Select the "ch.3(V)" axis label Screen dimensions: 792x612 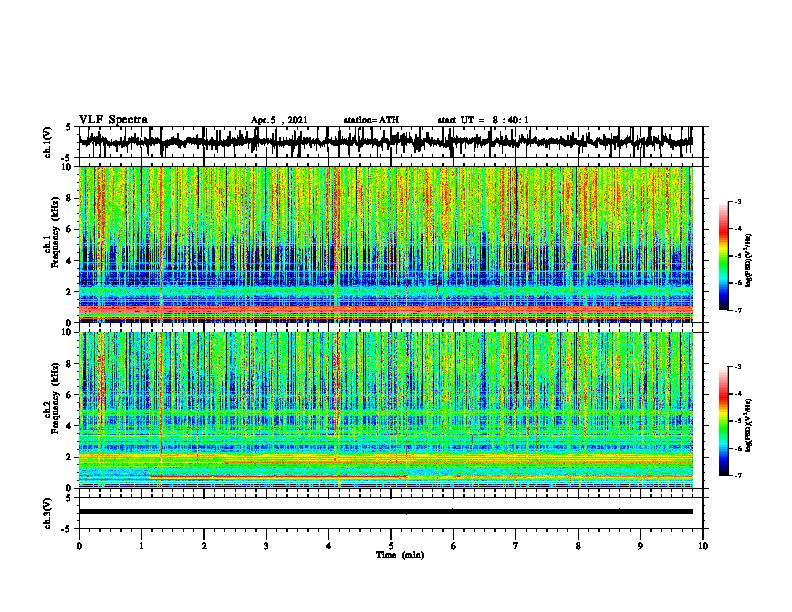click(47, 514)
